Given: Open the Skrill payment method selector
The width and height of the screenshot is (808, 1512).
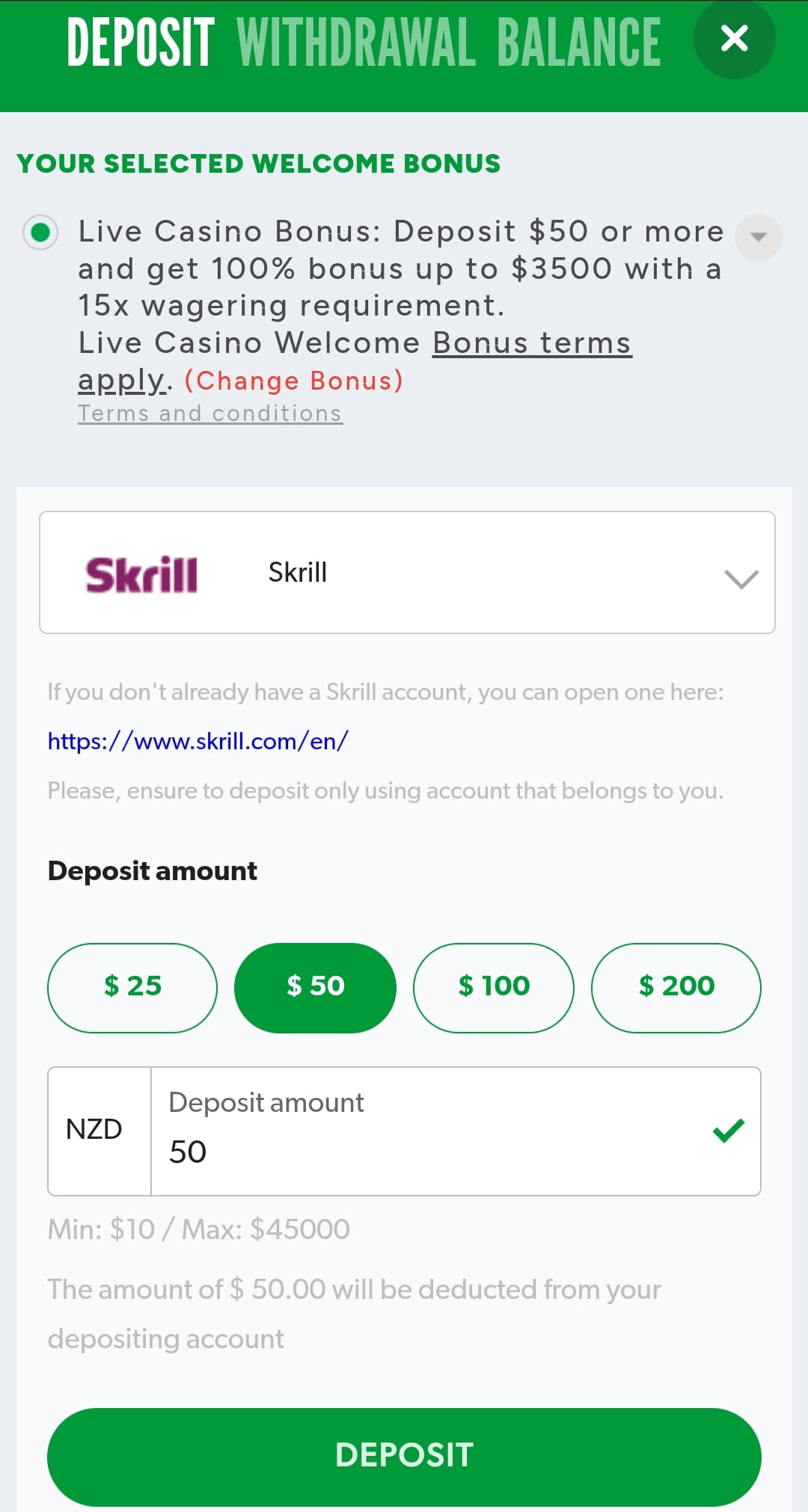Looking at the screenshot, I should click(406, 573).
